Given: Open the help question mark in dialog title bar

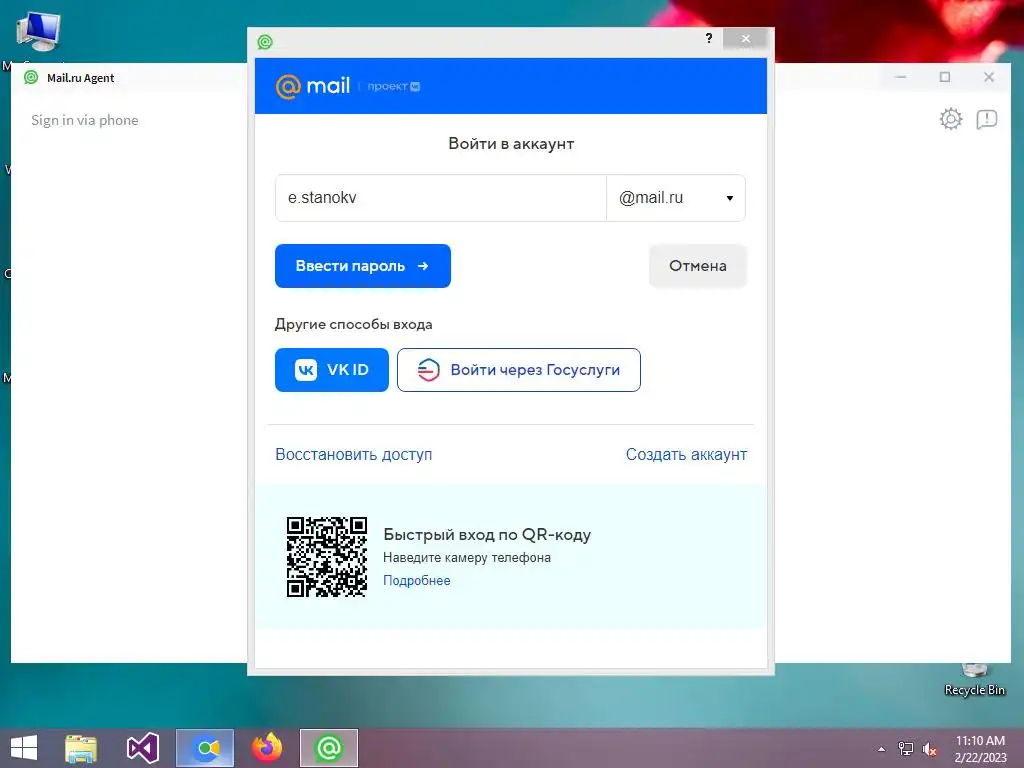Looking at the screenshot, I should pos(709,39).
